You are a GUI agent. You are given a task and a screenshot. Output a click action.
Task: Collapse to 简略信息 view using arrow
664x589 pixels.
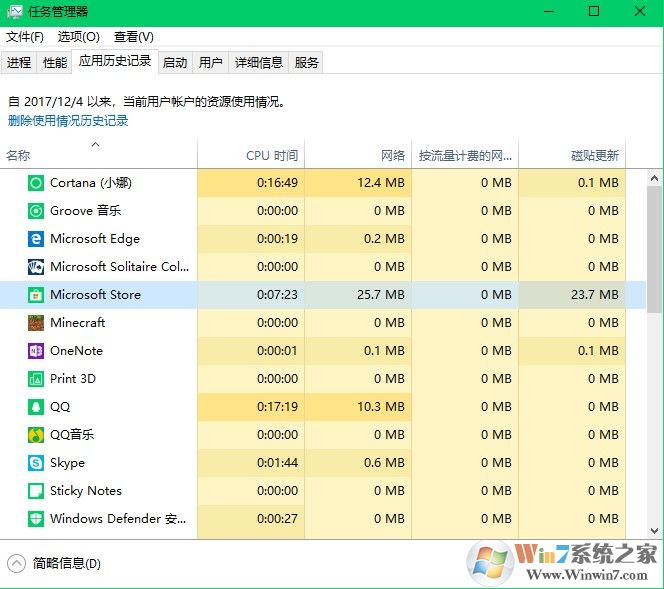tap(16, 563)
